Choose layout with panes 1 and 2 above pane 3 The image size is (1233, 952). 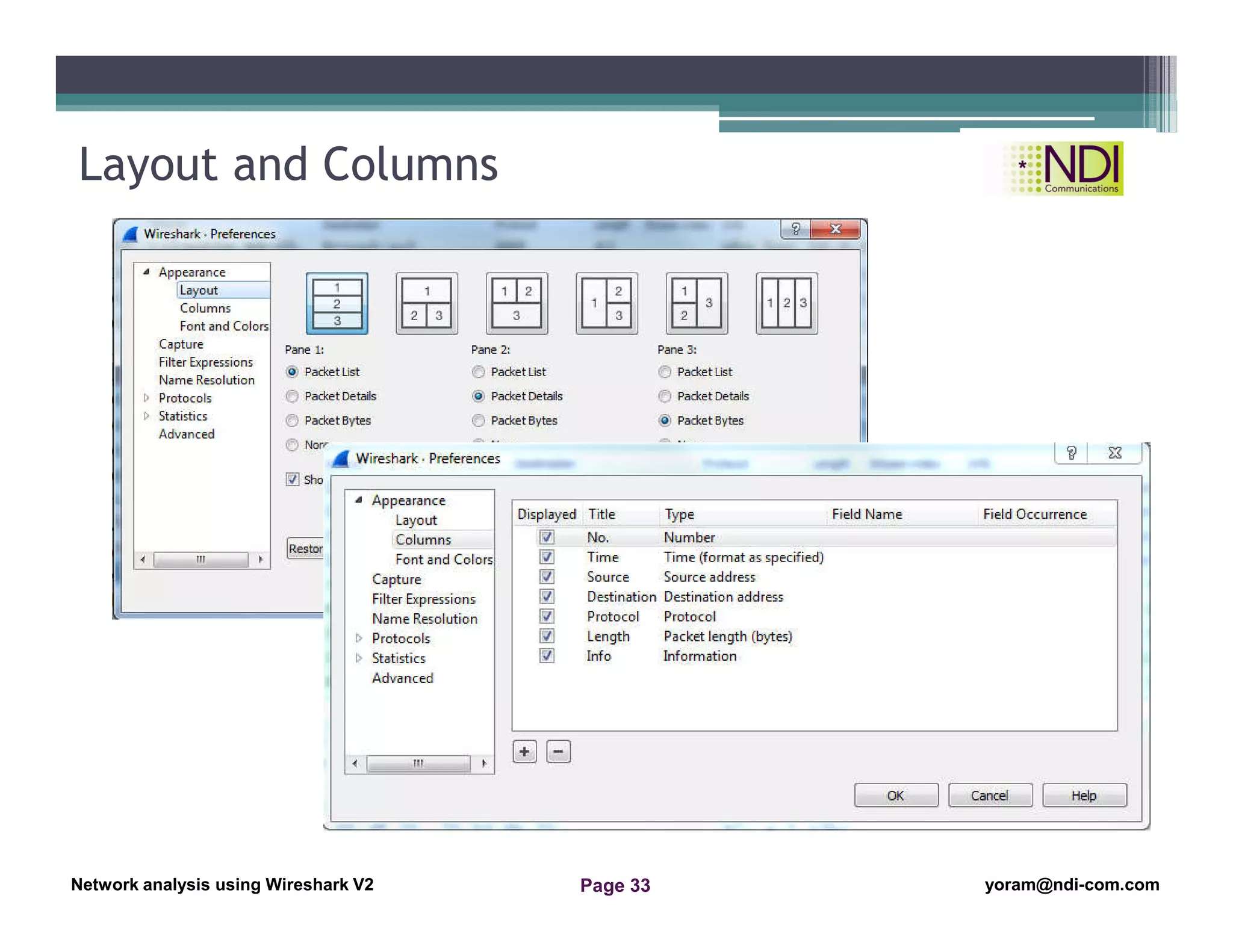point(517,303)
